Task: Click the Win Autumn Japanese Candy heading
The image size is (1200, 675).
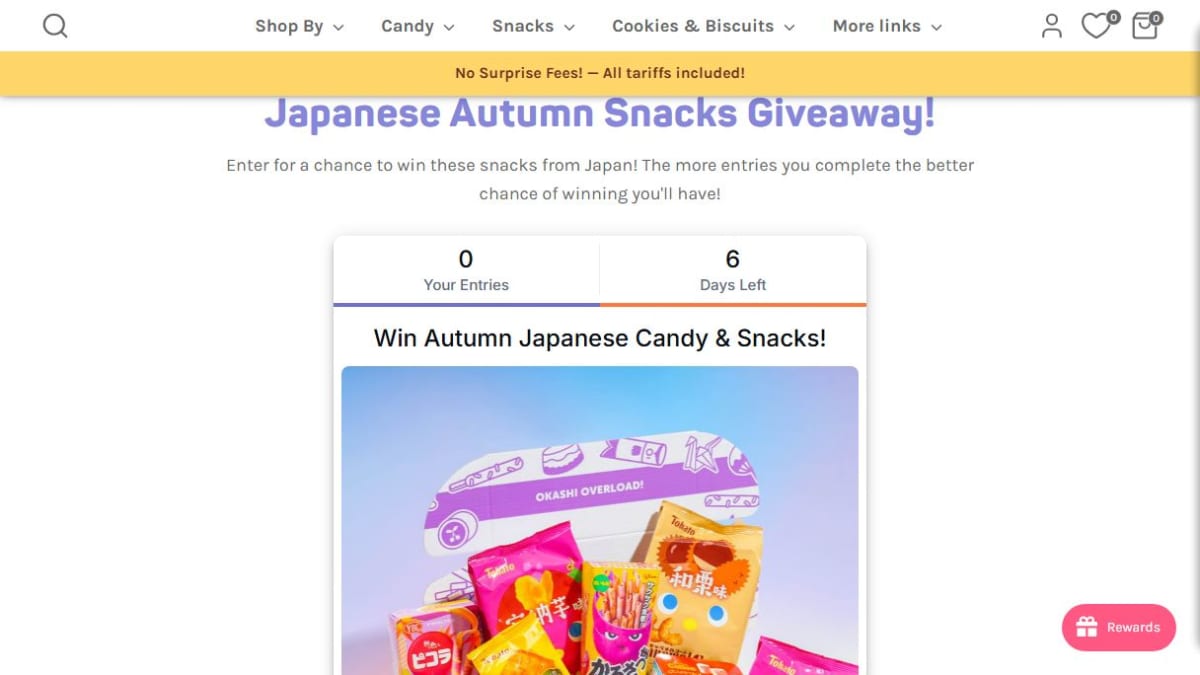Action: [600, 338]
